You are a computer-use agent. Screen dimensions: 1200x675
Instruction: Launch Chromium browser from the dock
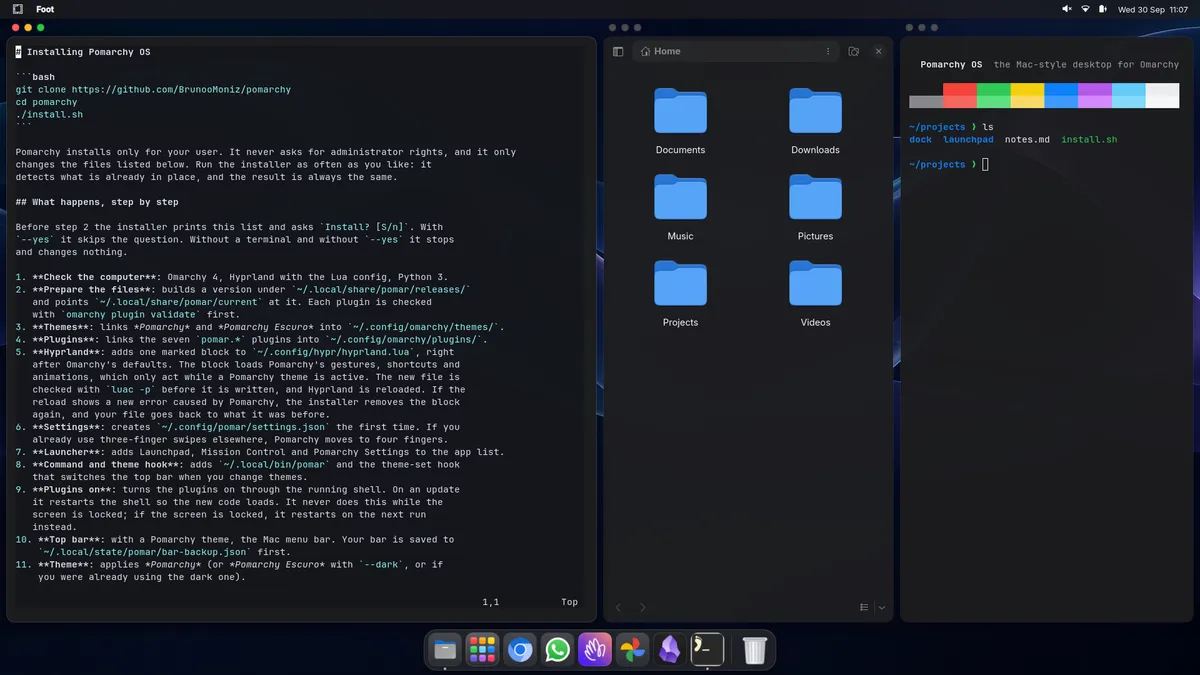coord(520,650)
